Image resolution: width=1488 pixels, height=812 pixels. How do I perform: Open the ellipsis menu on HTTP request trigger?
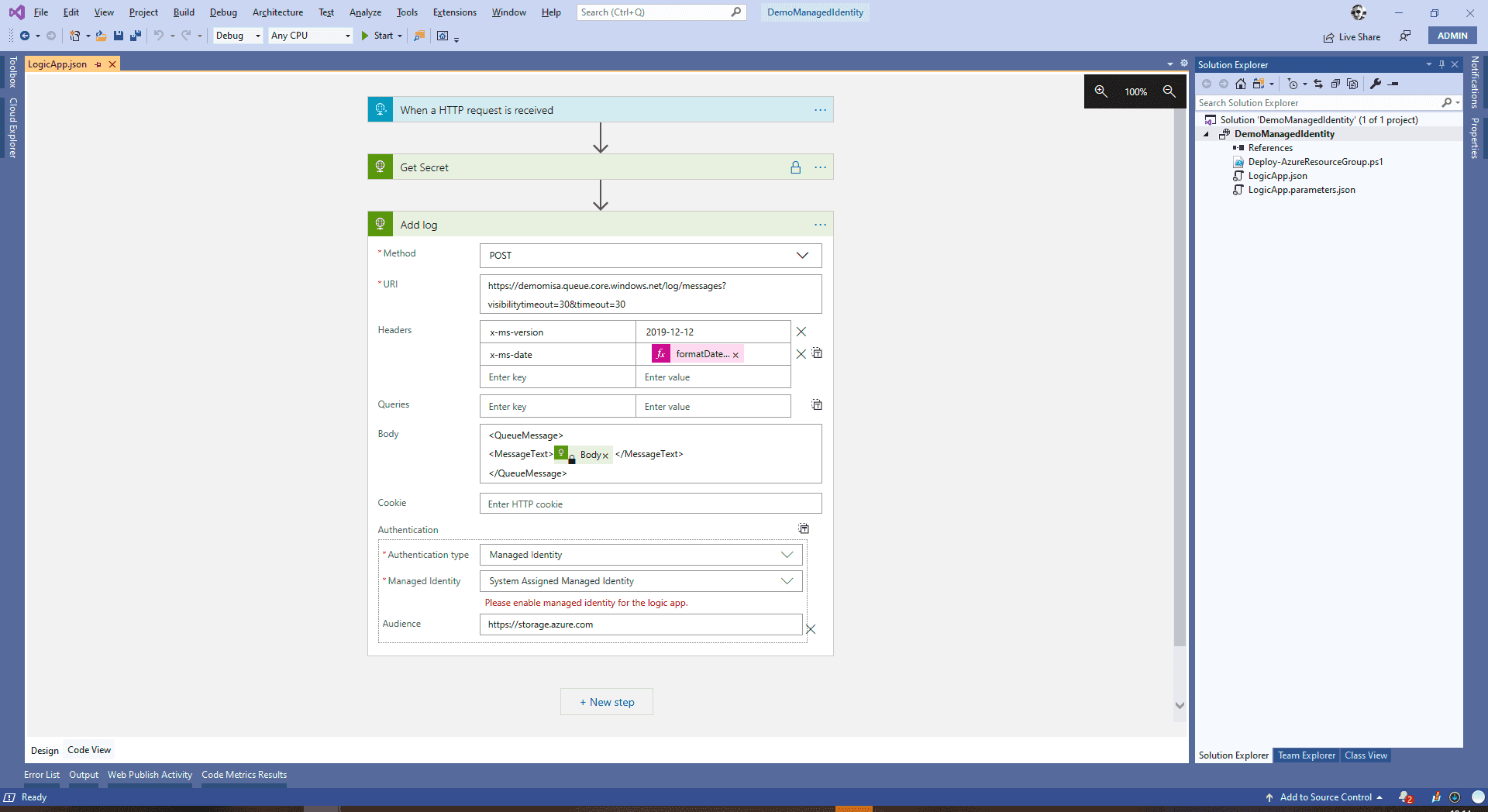[820, 110]
